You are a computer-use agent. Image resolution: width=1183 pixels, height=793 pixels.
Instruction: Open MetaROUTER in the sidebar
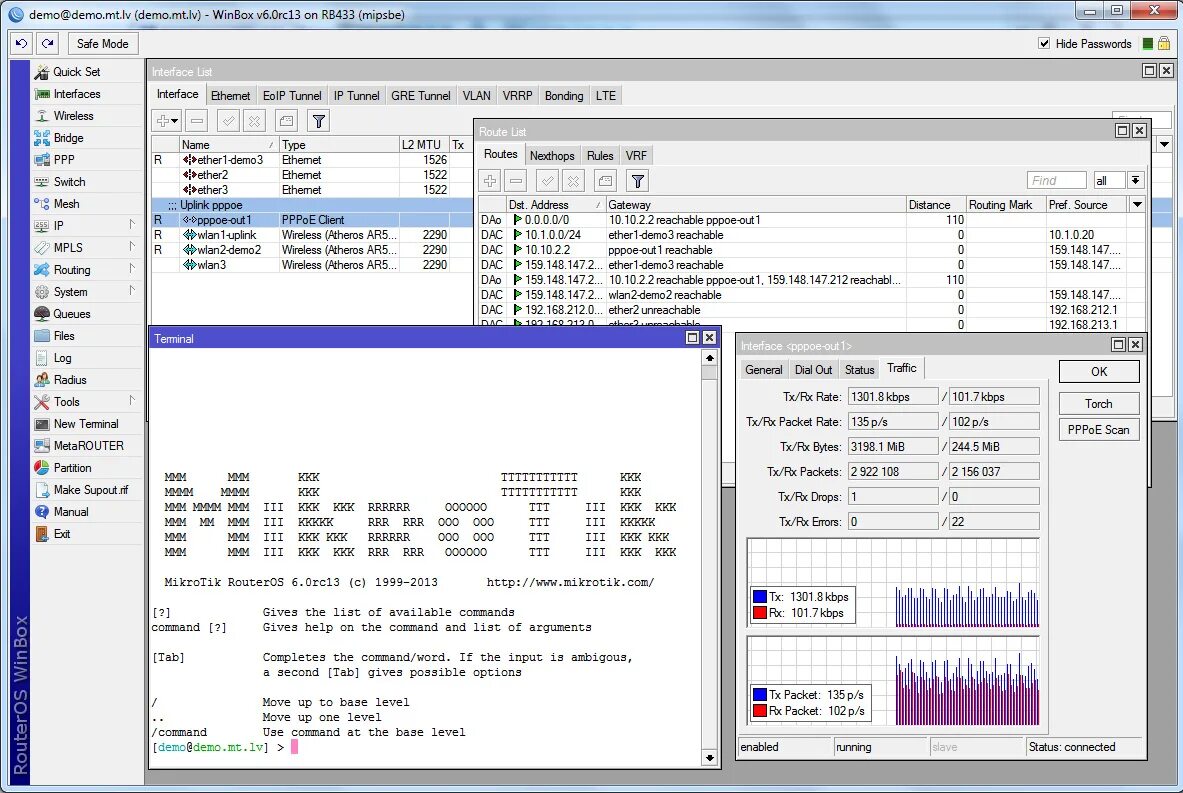[88, 446]
